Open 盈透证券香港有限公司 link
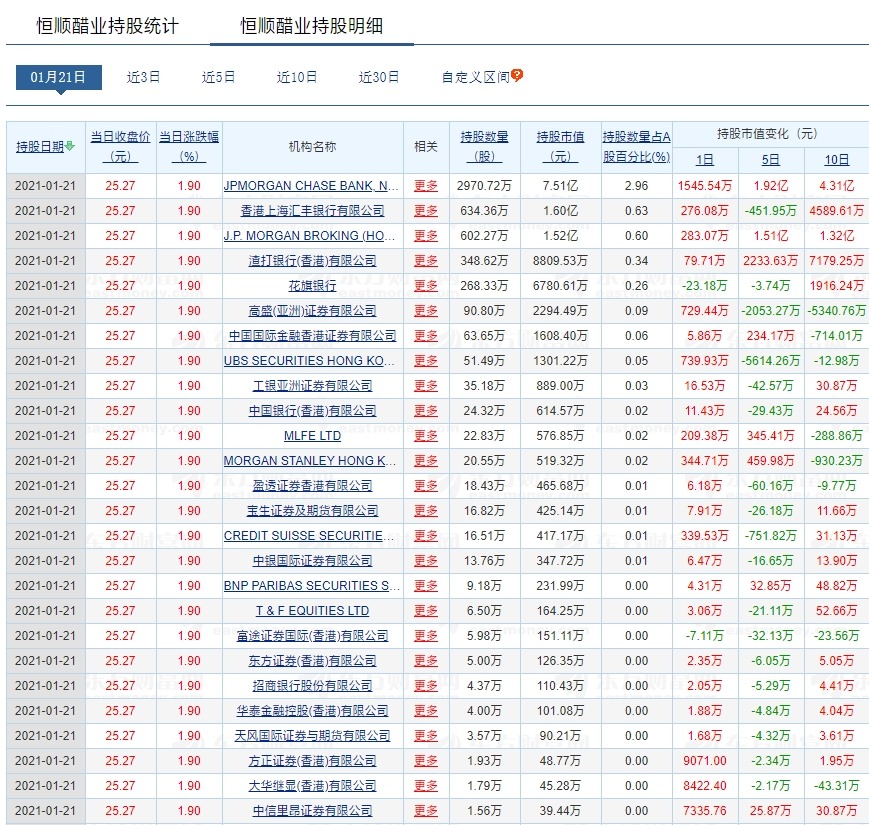 coord(313,486)
